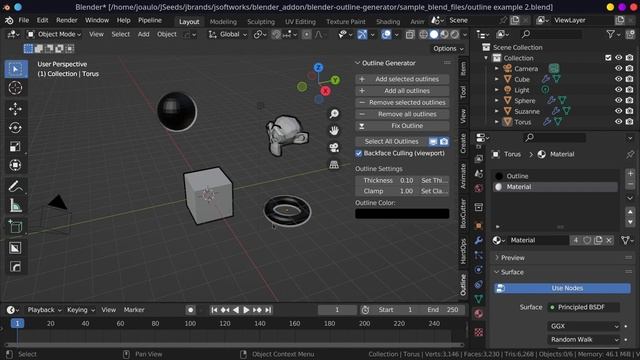Toggle auto keying record button
The width and height of the screenshot is (640, 360).
coord(190,310)
